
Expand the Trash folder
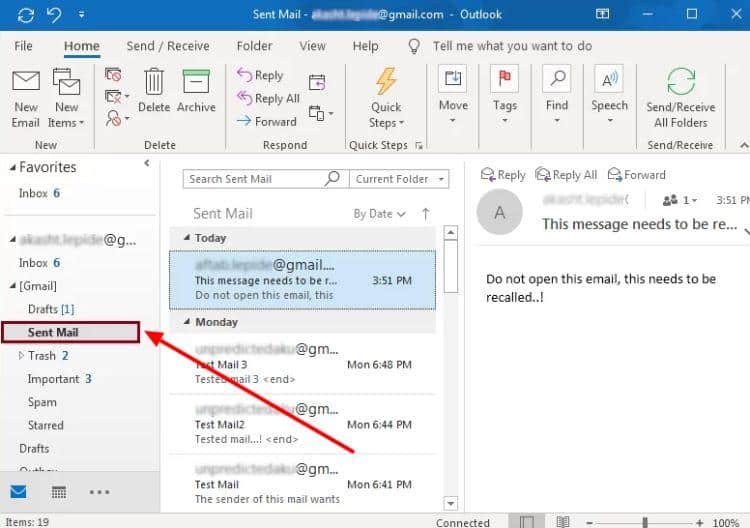click(21, 355)
